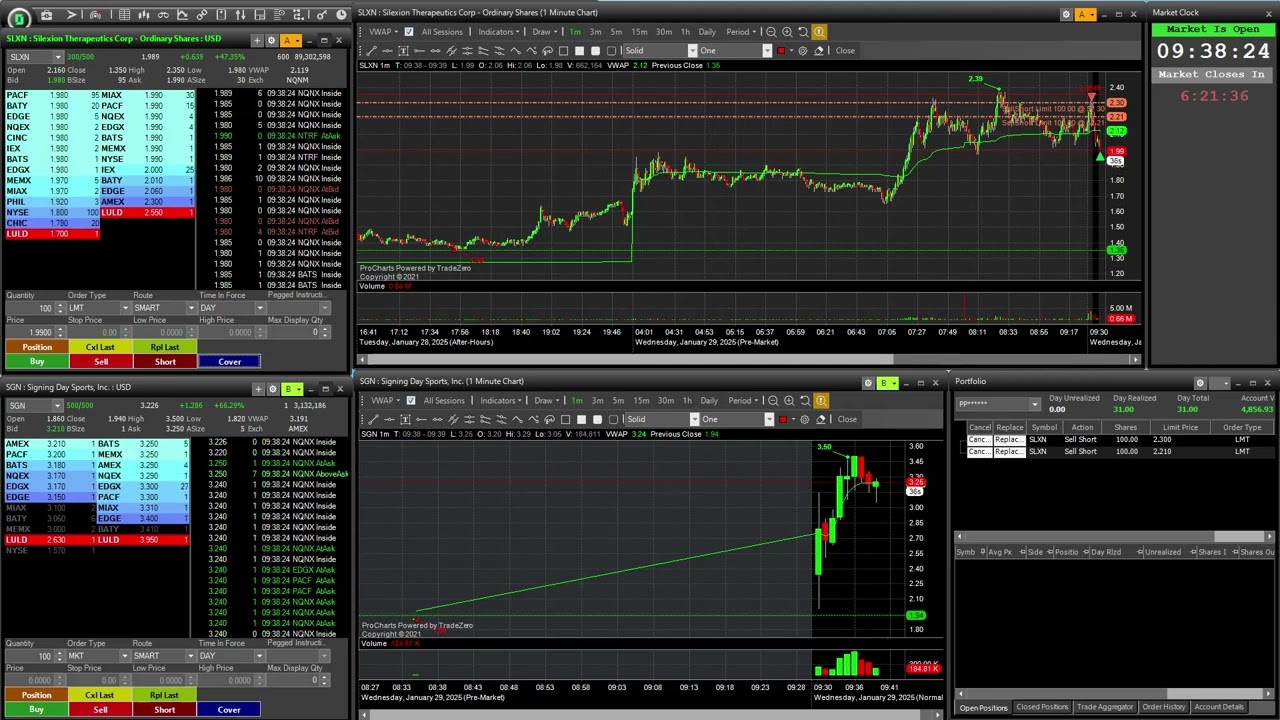1280x720 pixels.
Task: Open the red color swatch in the SLXN draw toolbar
Action: click(x=780, y=51)
